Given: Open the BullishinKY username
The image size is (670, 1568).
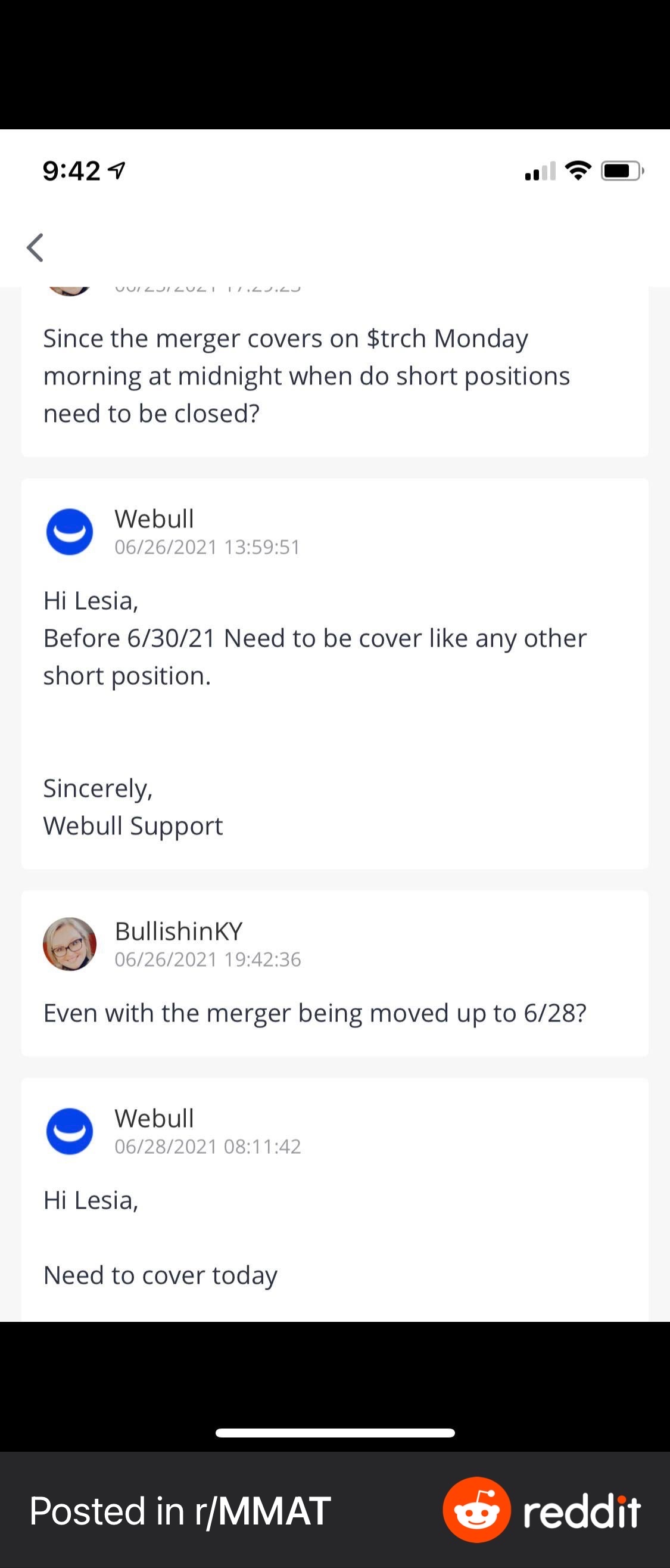Looking at the screenshot, I should click(179, 931).
